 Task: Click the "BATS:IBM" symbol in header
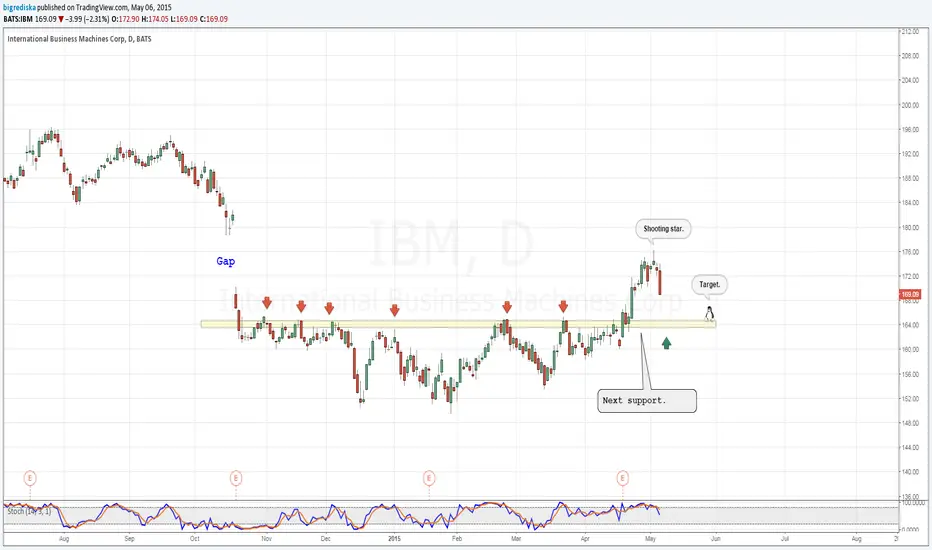coord(18,19)
